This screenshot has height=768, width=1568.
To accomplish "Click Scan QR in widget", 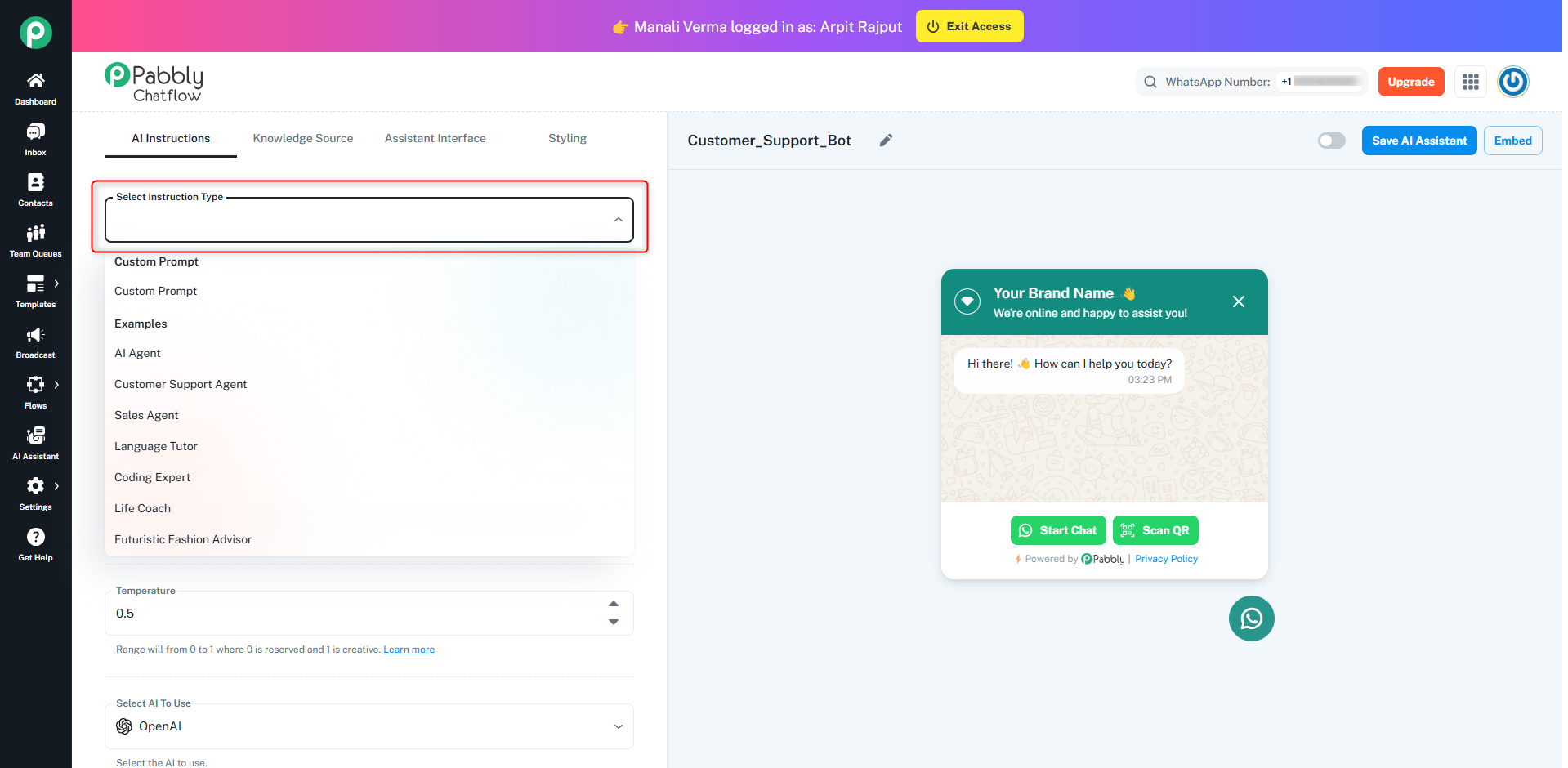I will (1155, 530).
